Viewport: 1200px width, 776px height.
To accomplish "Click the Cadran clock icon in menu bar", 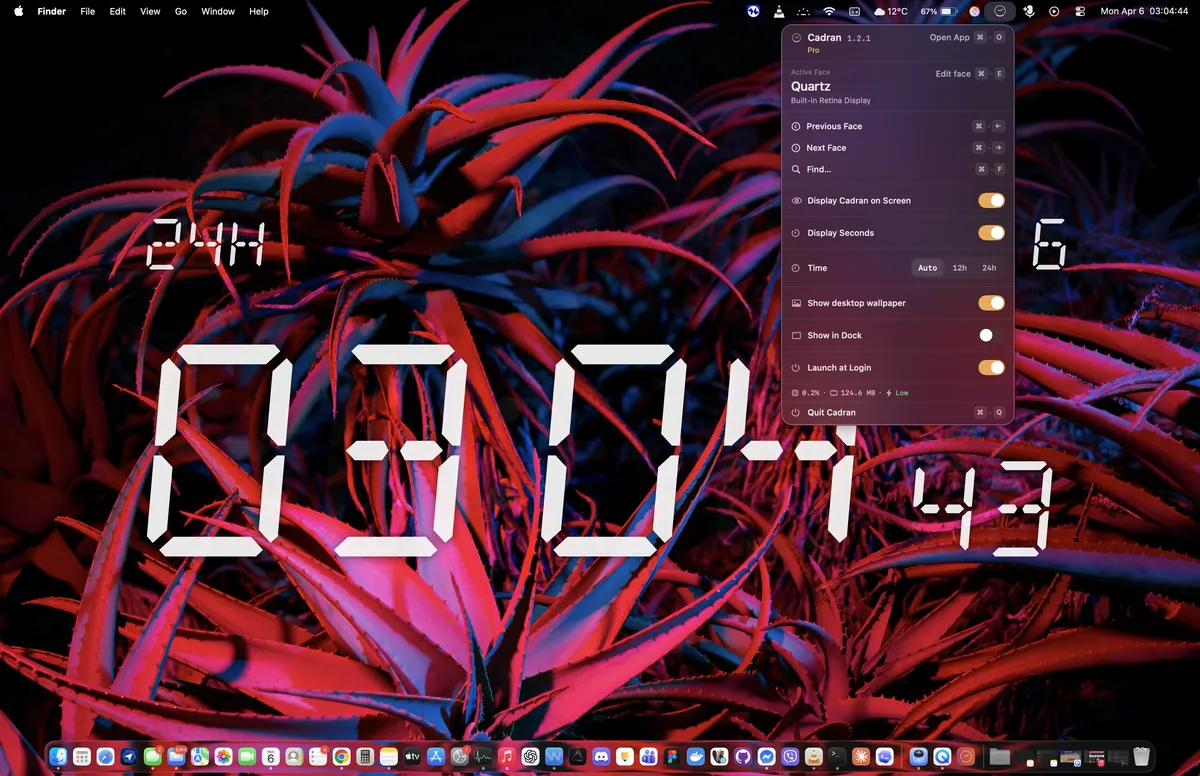I will (x=1000, y=11).
